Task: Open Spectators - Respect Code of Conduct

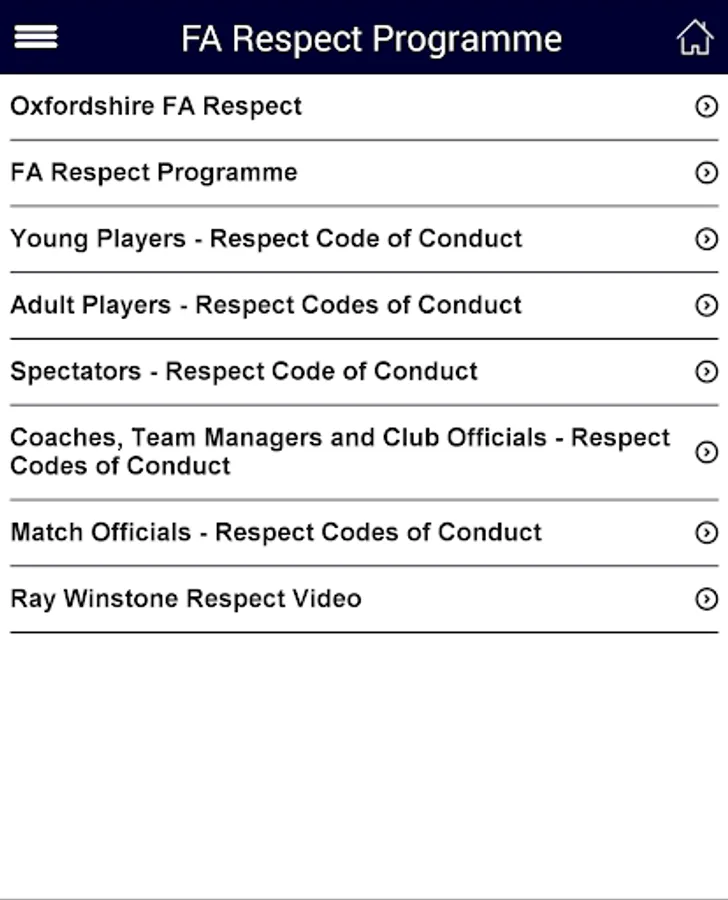Action: tap(244, 372)
